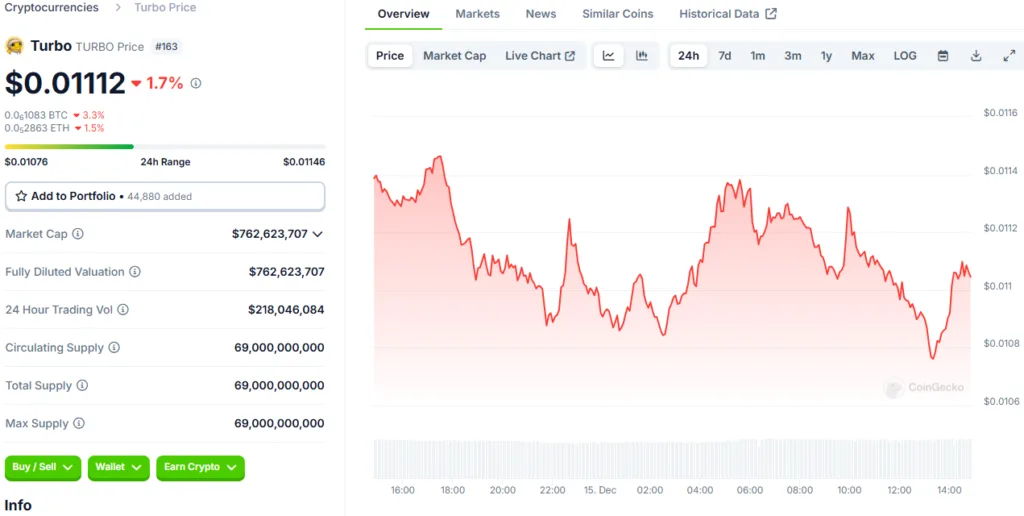Click the 0.0₆1083 BTC price text
Screen dimensions: 1024x516
coord(36,115)
